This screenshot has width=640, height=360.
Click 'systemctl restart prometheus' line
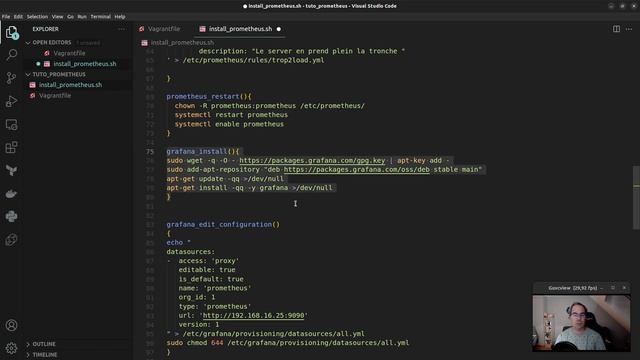coord(231,115)
